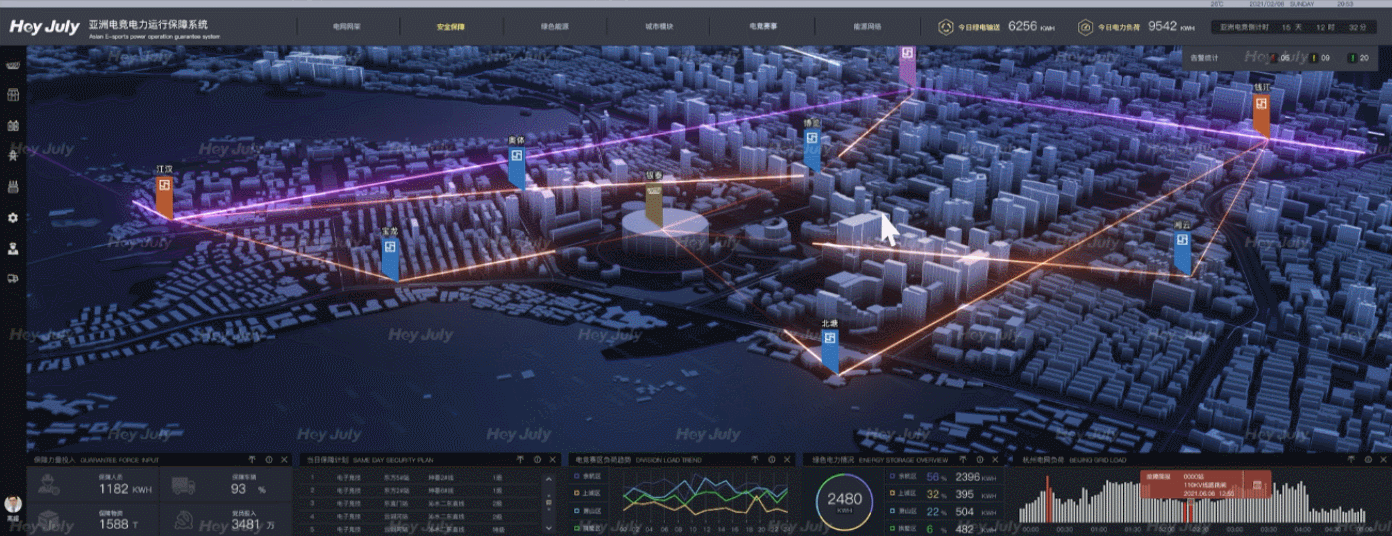The image size is (1392, 536).
Task: Click the 2480 KWH ring gauge
Action: (844, 501)
